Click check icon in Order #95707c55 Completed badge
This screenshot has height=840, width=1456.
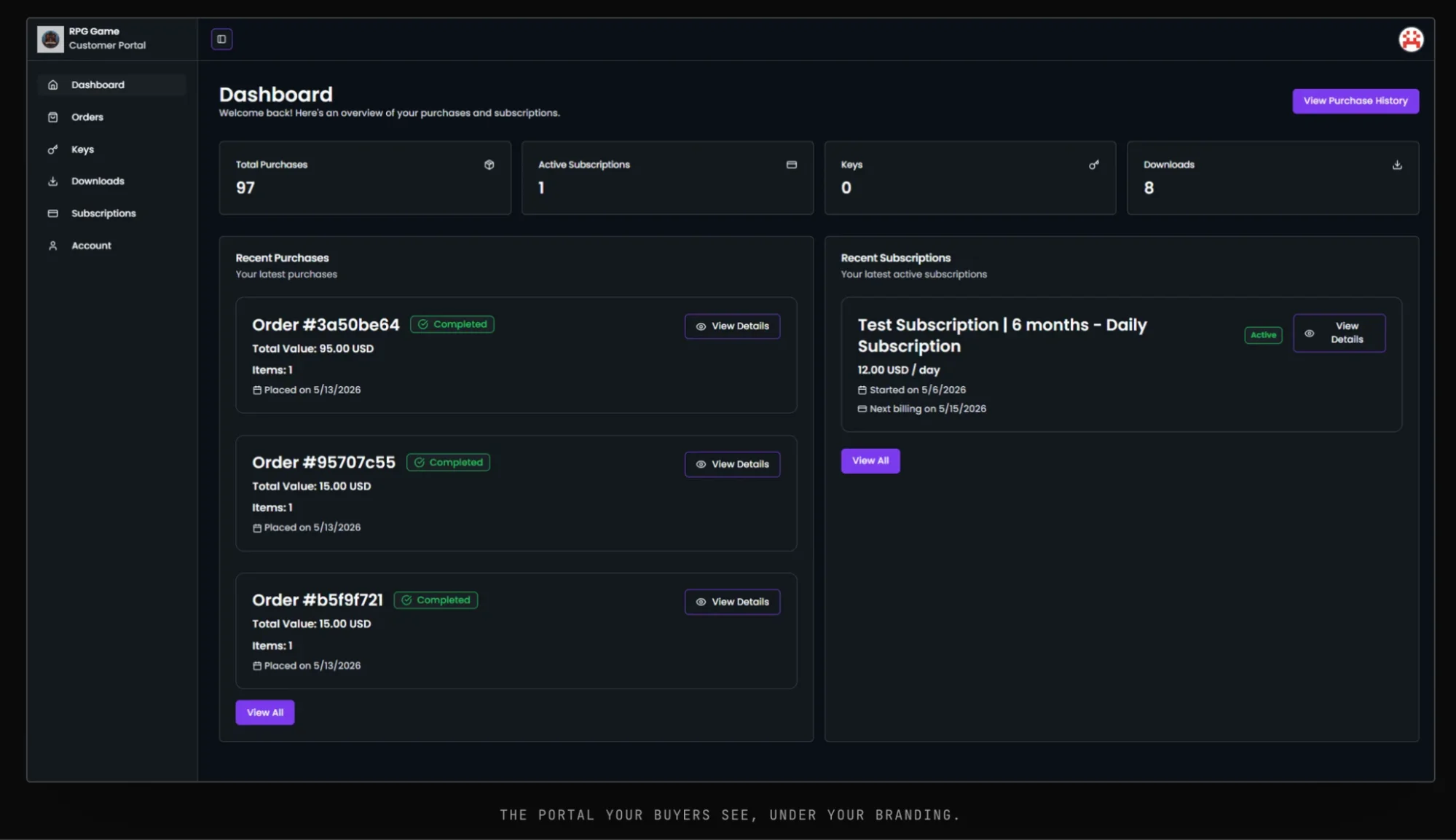click(420, 463)
